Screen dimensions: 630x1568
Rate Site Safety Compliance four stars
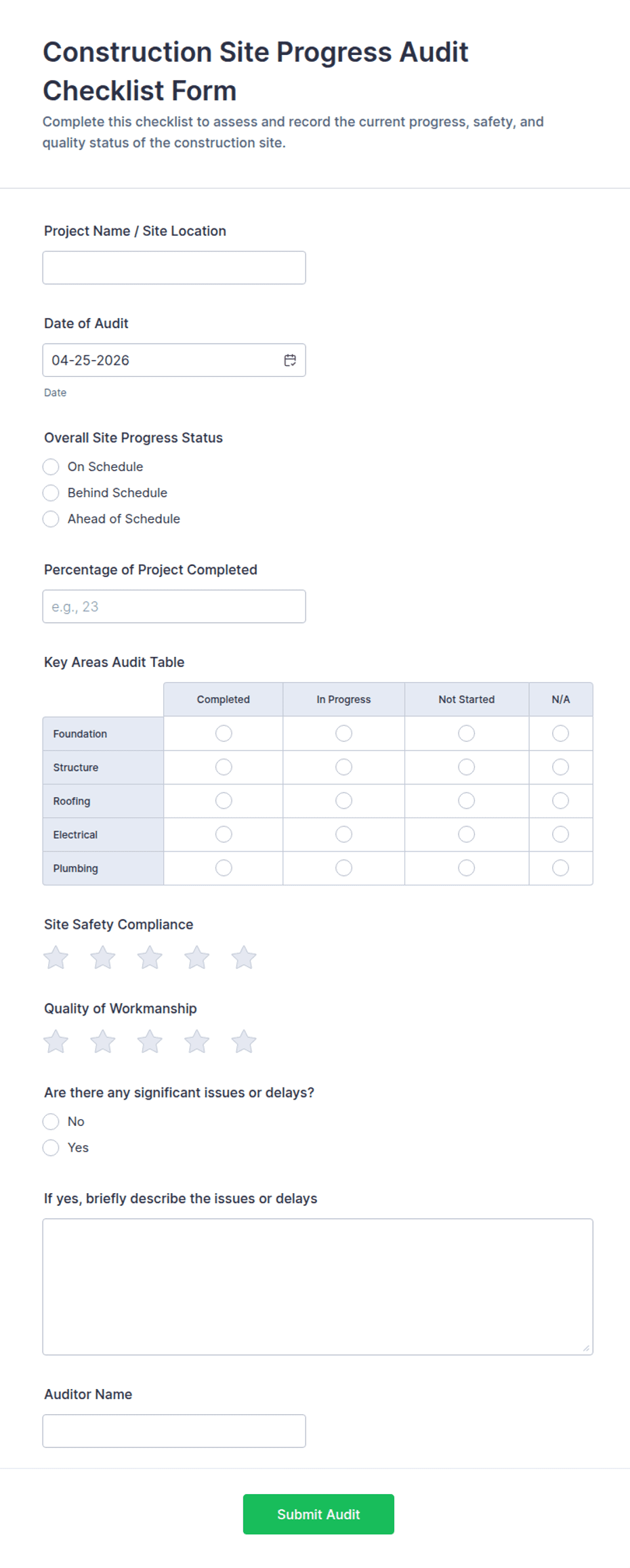(x=197, y=958)
